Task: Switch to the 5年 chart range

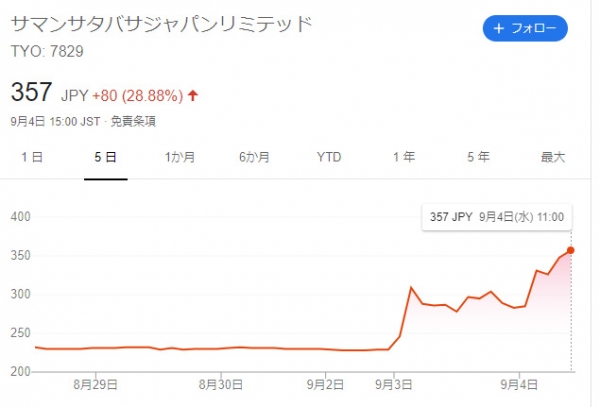Action: click(478, 157)
